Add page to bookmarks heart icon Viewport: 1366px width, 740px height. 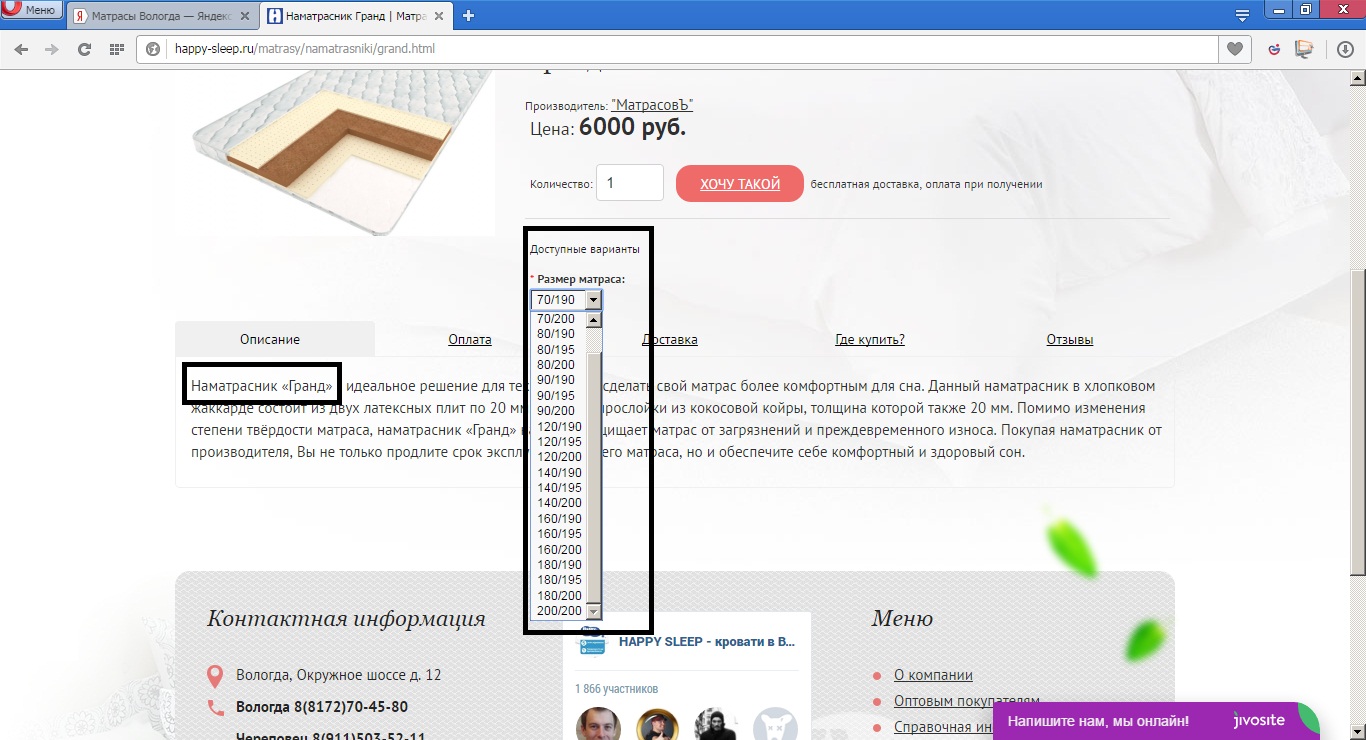pos(1235,49)
